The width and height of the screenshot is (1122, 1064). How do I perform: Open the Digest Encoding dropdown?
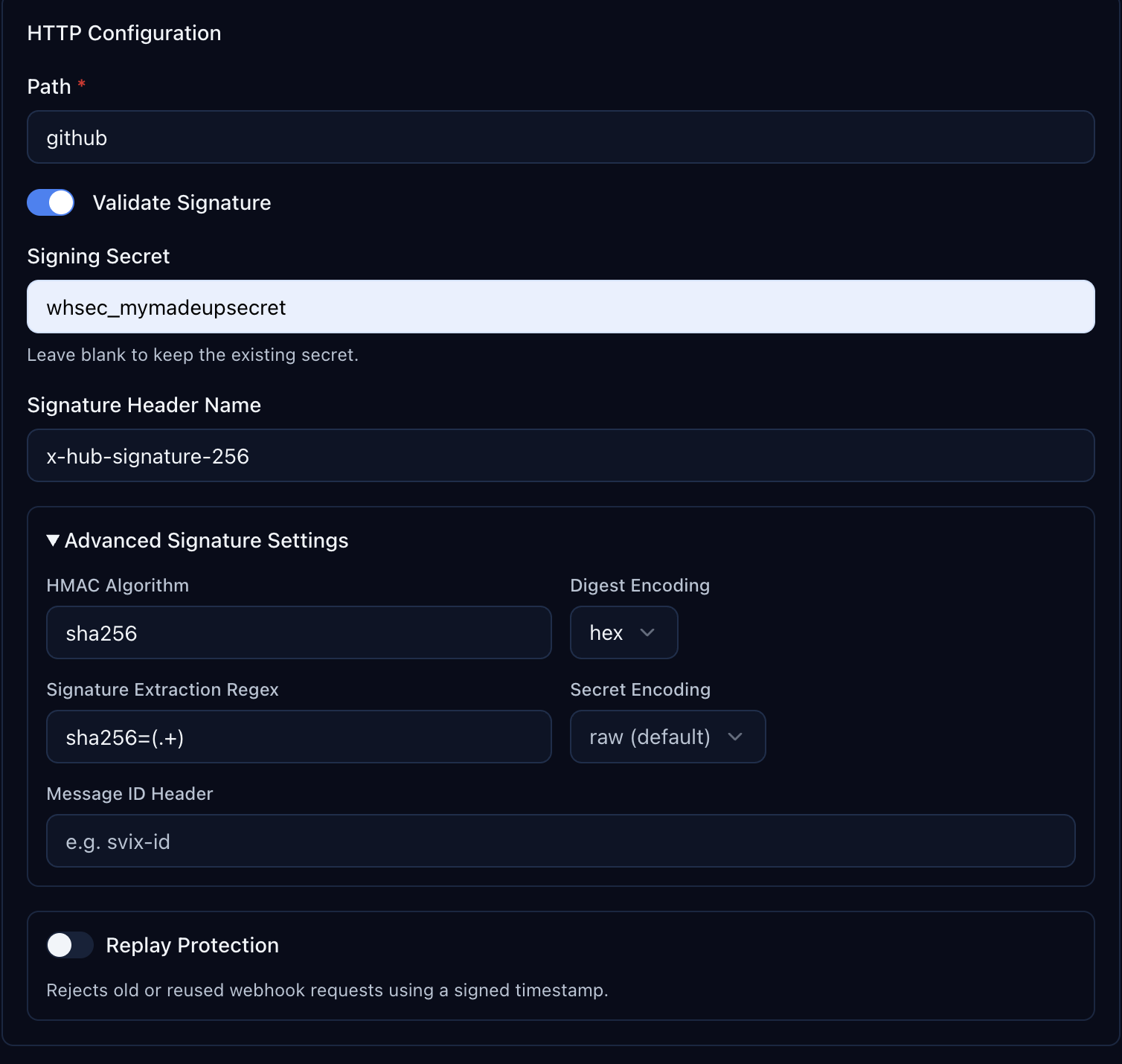coord(623,632)
